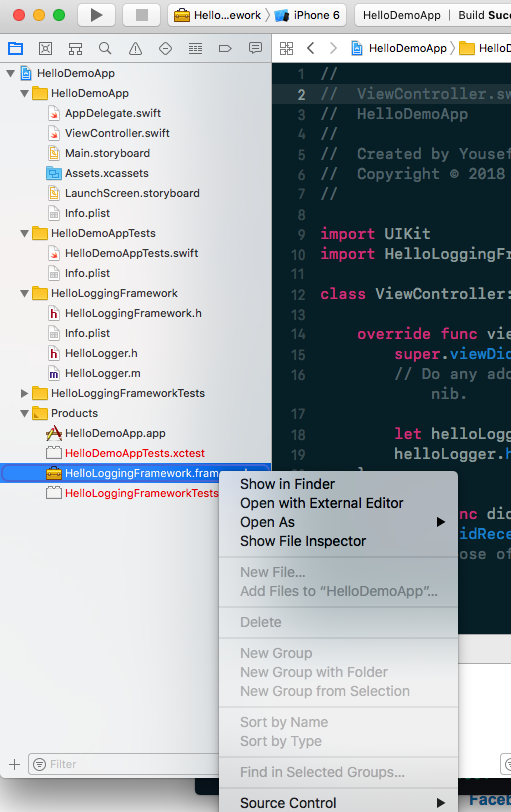Open the Issue navigator warning icon
This screenshot has width=511, height=812.
135,49
